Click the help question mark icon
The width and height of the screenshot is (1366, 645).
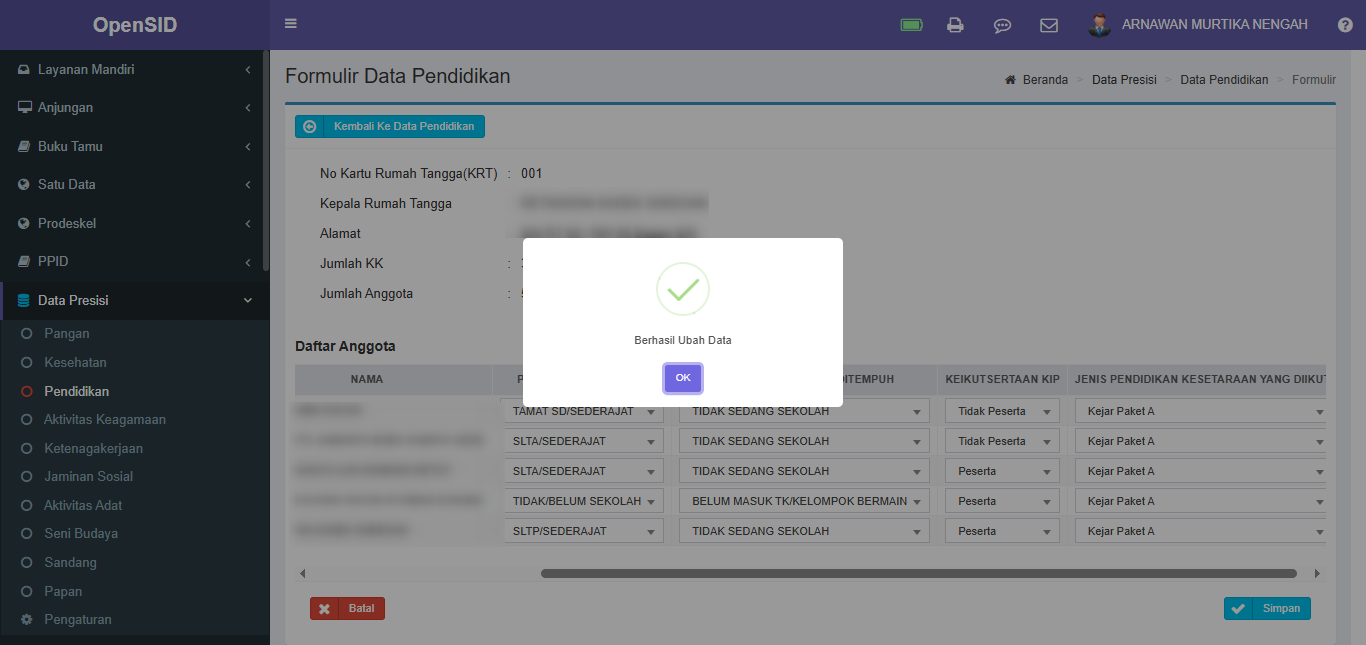click(1345, 25)
